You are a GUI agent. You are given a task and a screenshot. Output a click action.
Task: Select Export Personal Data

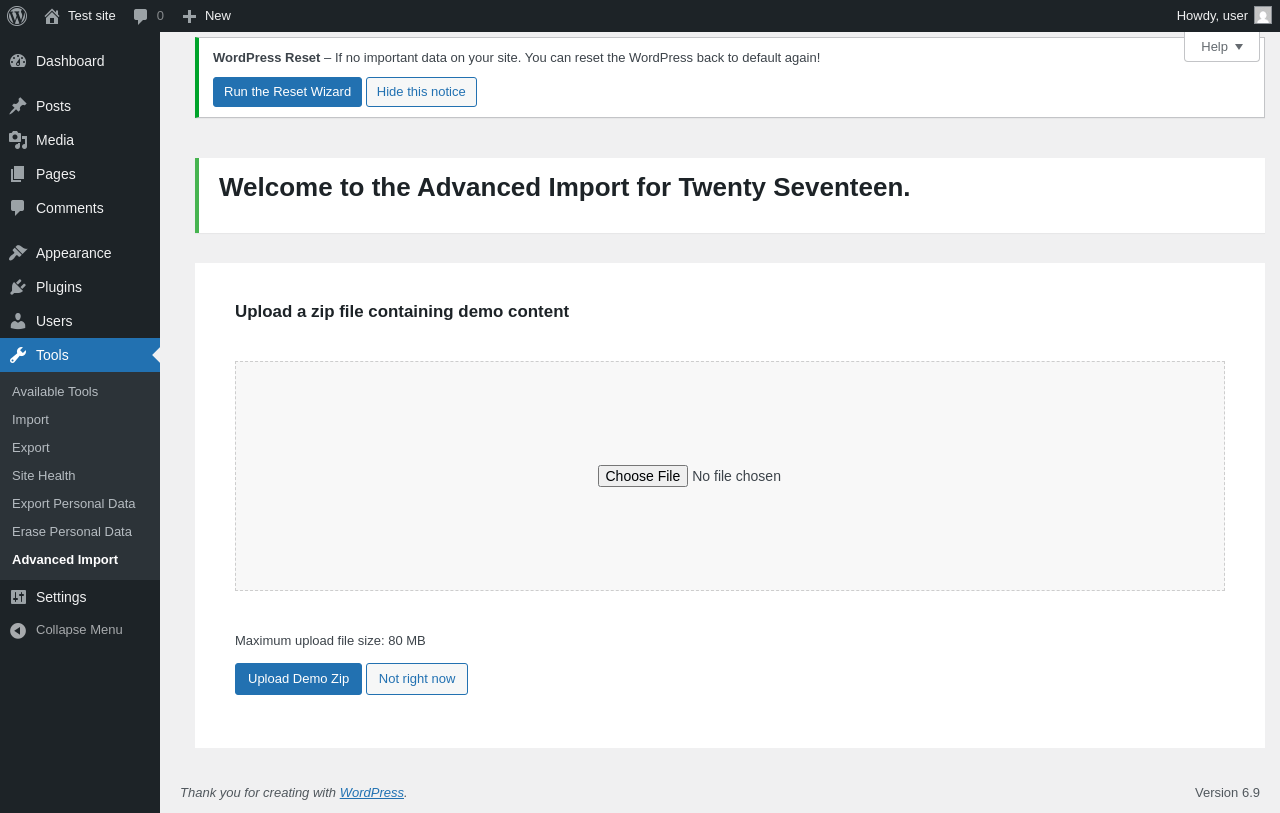(74, 504)
